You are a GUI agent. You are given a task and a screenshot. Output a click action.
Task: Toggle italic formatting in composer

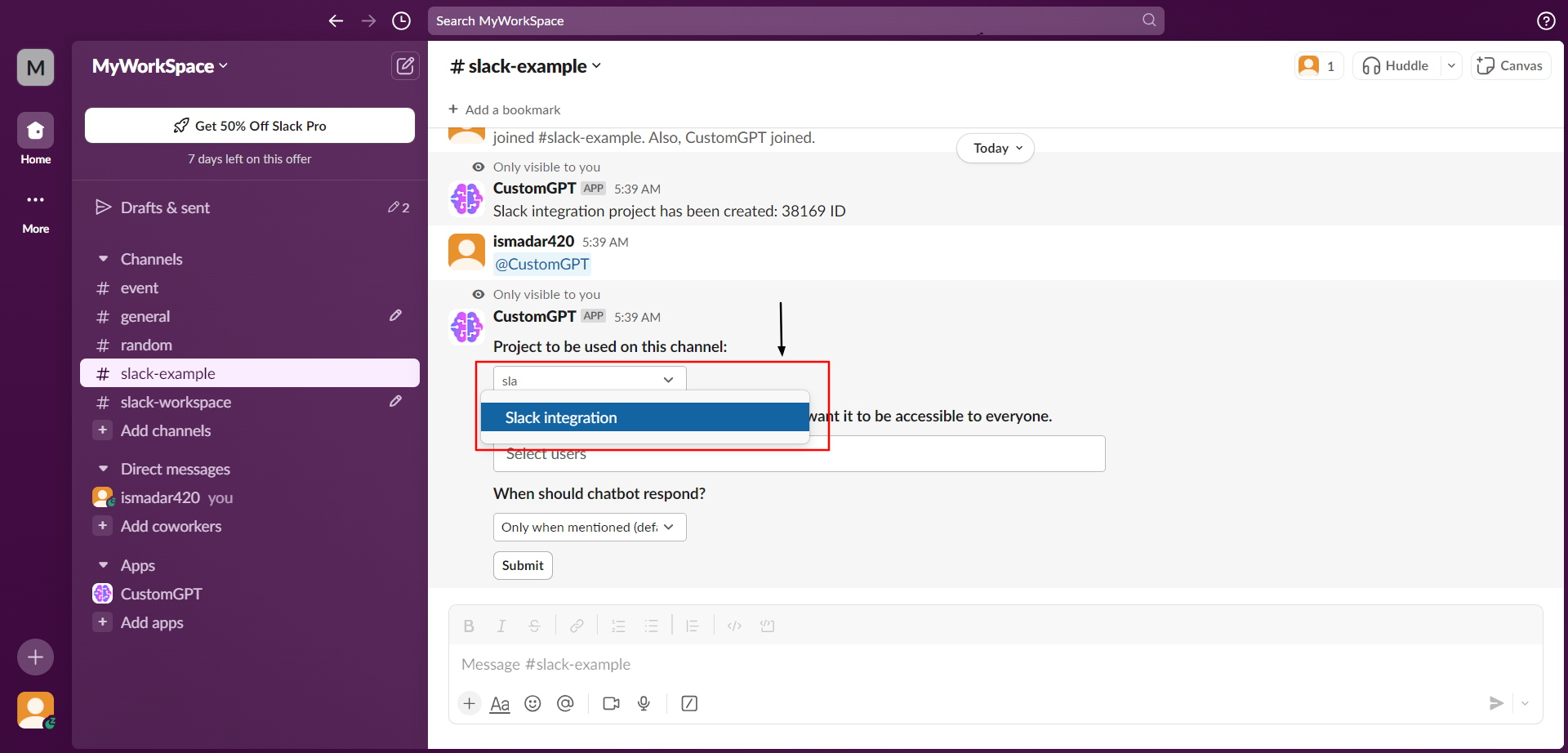(501, 626)
